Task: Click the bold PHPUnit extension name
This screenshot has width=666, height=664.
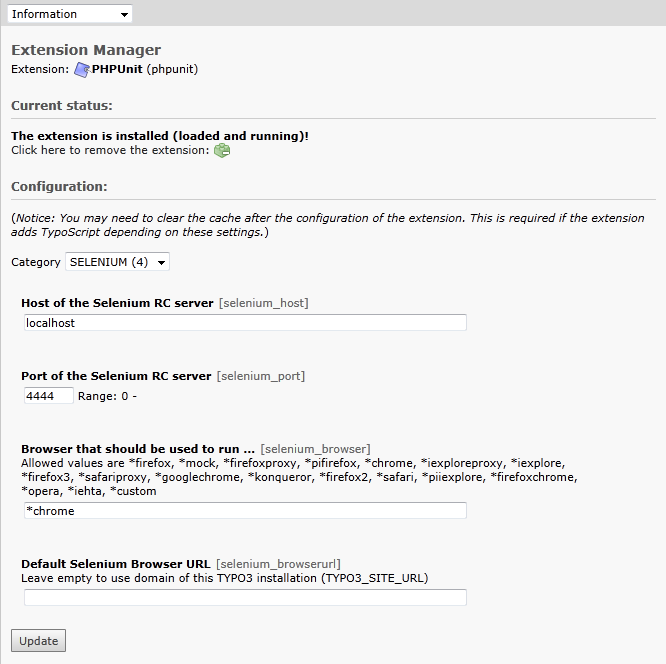Action: (x=117, y=69)
